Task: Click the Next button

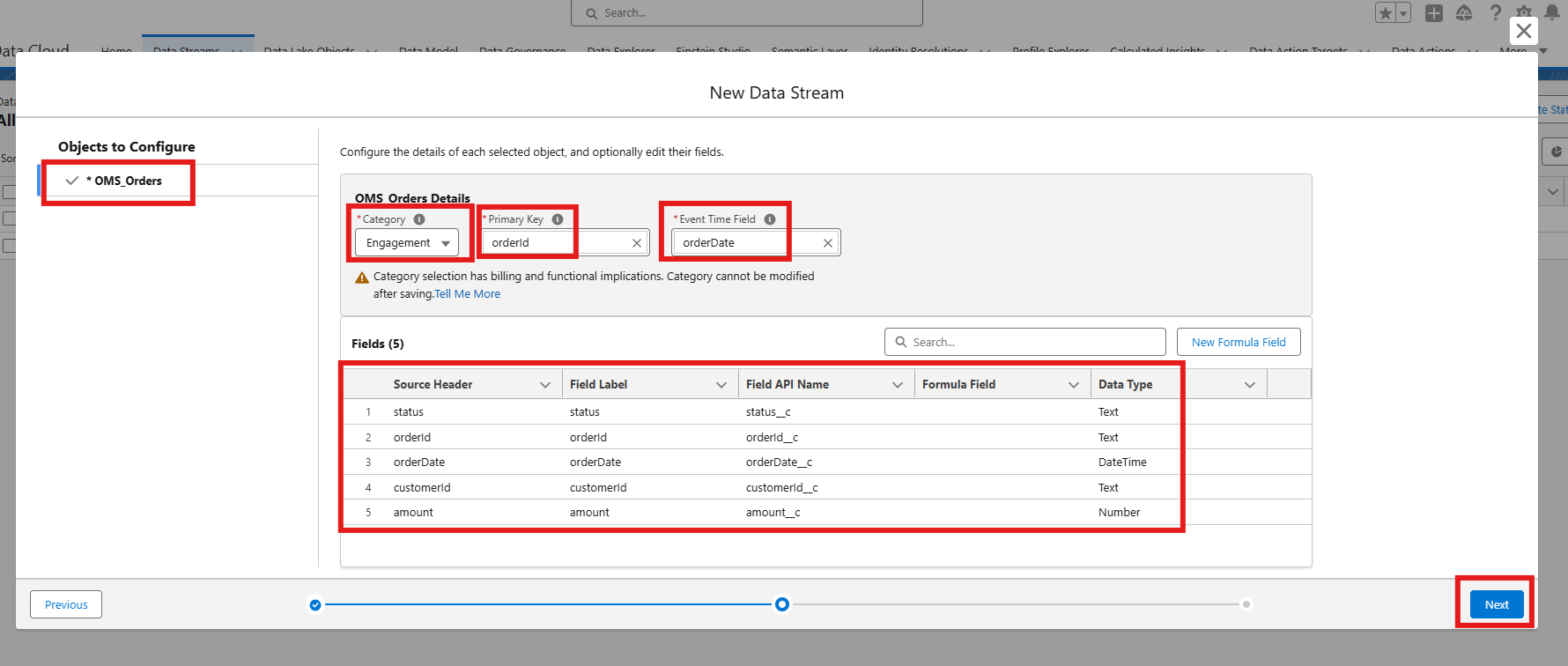Action: (1496, 604)
